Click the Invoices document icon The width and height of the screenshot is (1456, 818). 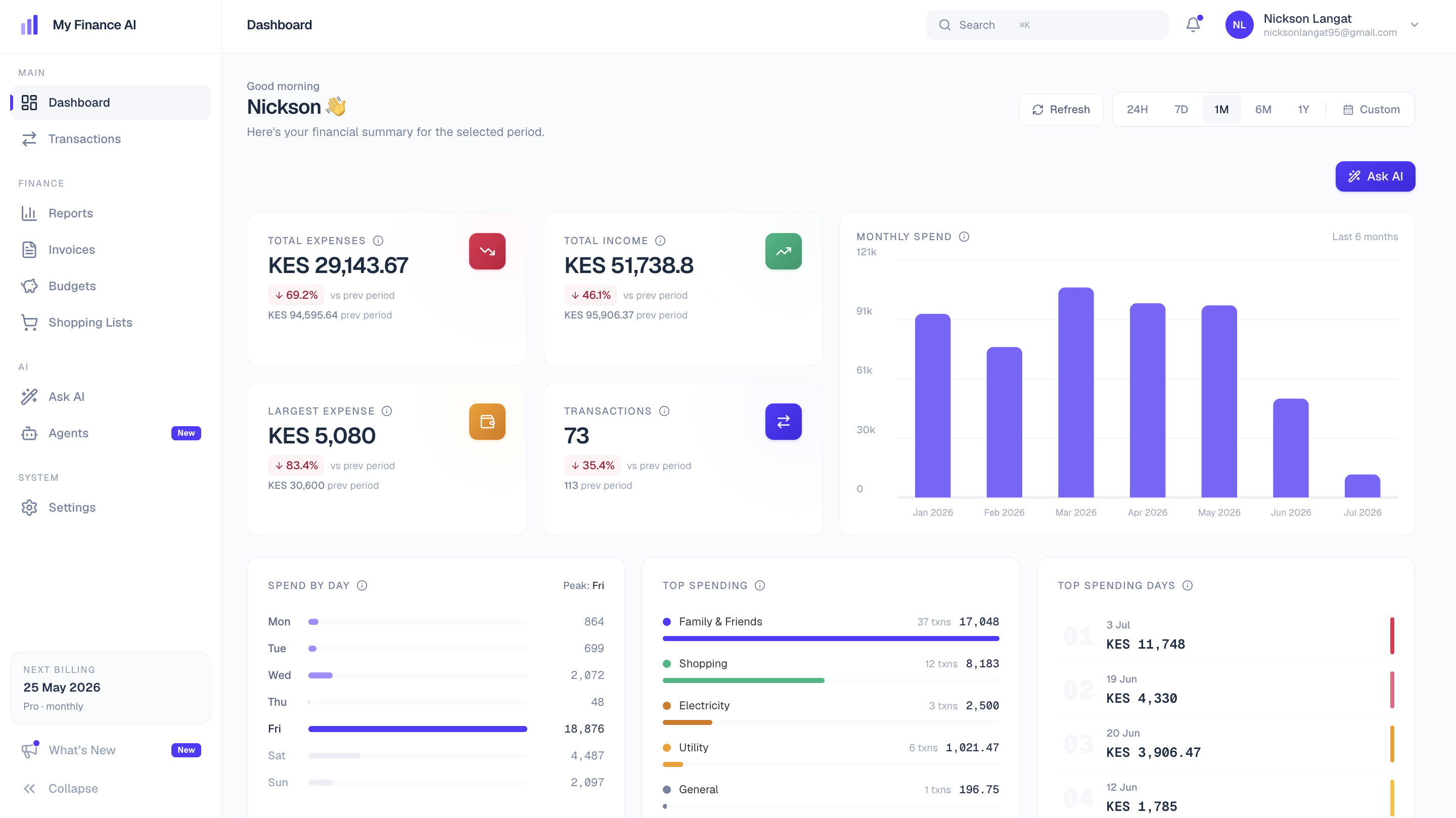coord(29,249)
